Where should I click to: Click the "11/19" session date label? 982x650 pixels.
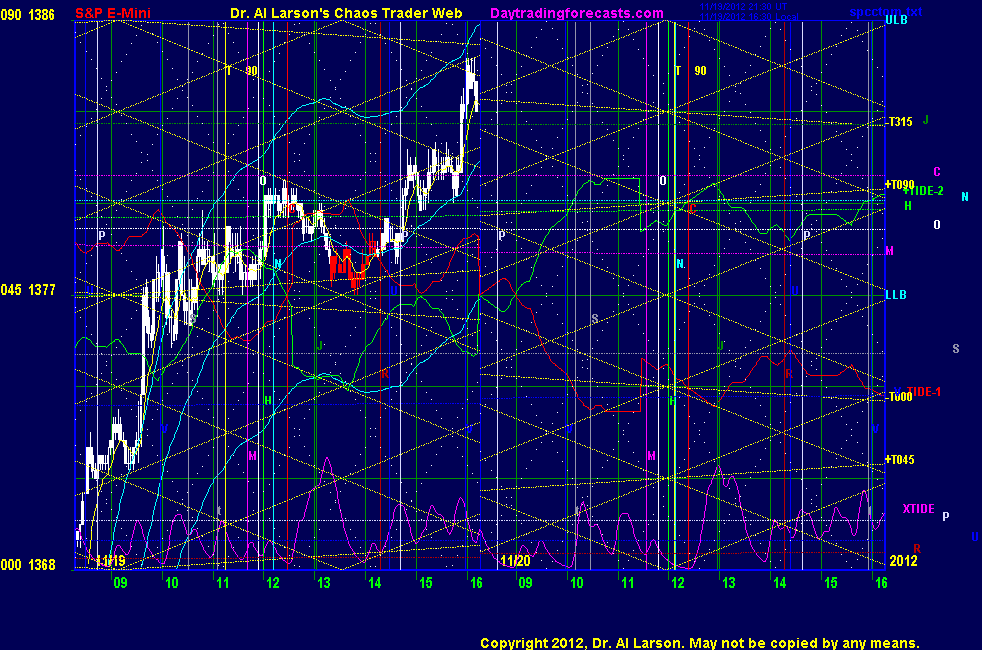pos(111,561)
